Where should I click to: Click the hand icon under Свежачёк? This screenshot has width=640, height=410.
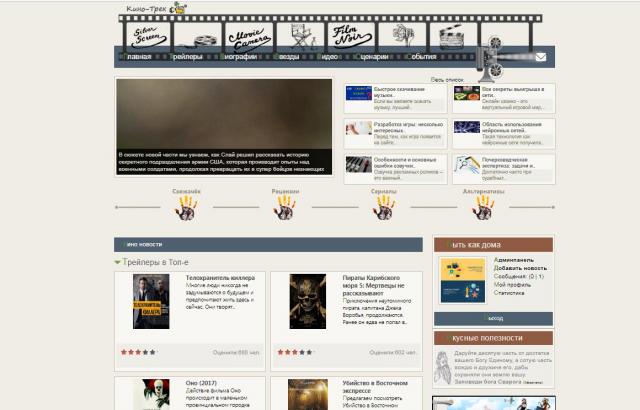[x=186, y=208]
